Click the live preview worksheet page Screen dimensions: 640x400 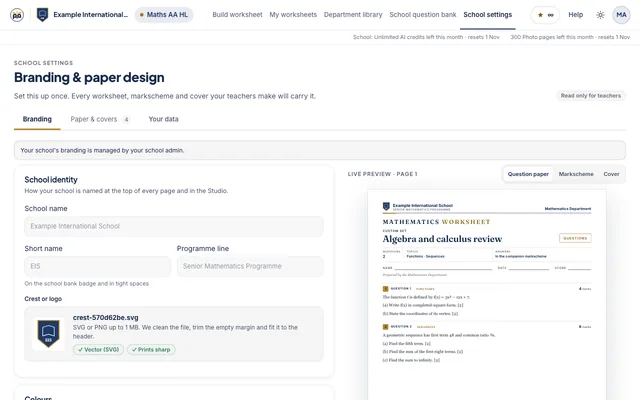[x=487, y=295]
